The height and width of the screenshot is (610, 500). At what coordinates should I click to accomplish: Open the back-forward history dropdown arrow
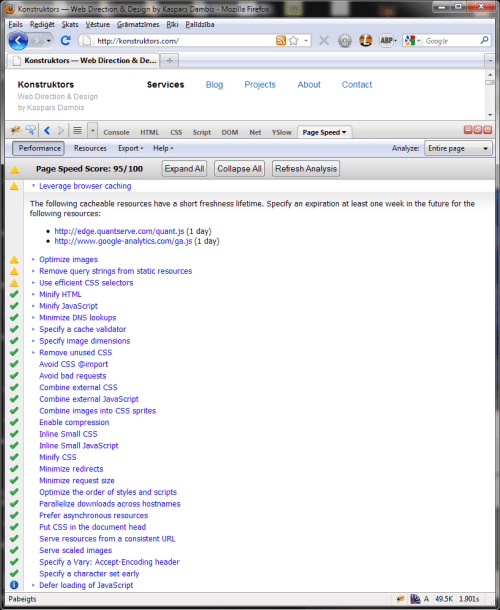point(49,40)
